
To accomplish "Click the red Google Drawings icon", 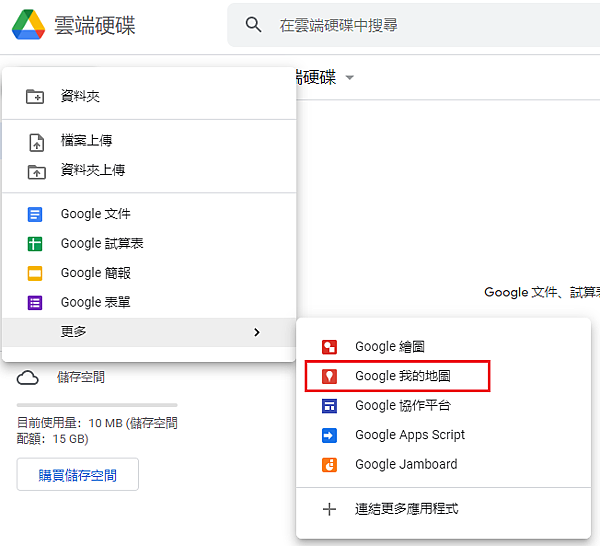I will [x=329, y=347].
